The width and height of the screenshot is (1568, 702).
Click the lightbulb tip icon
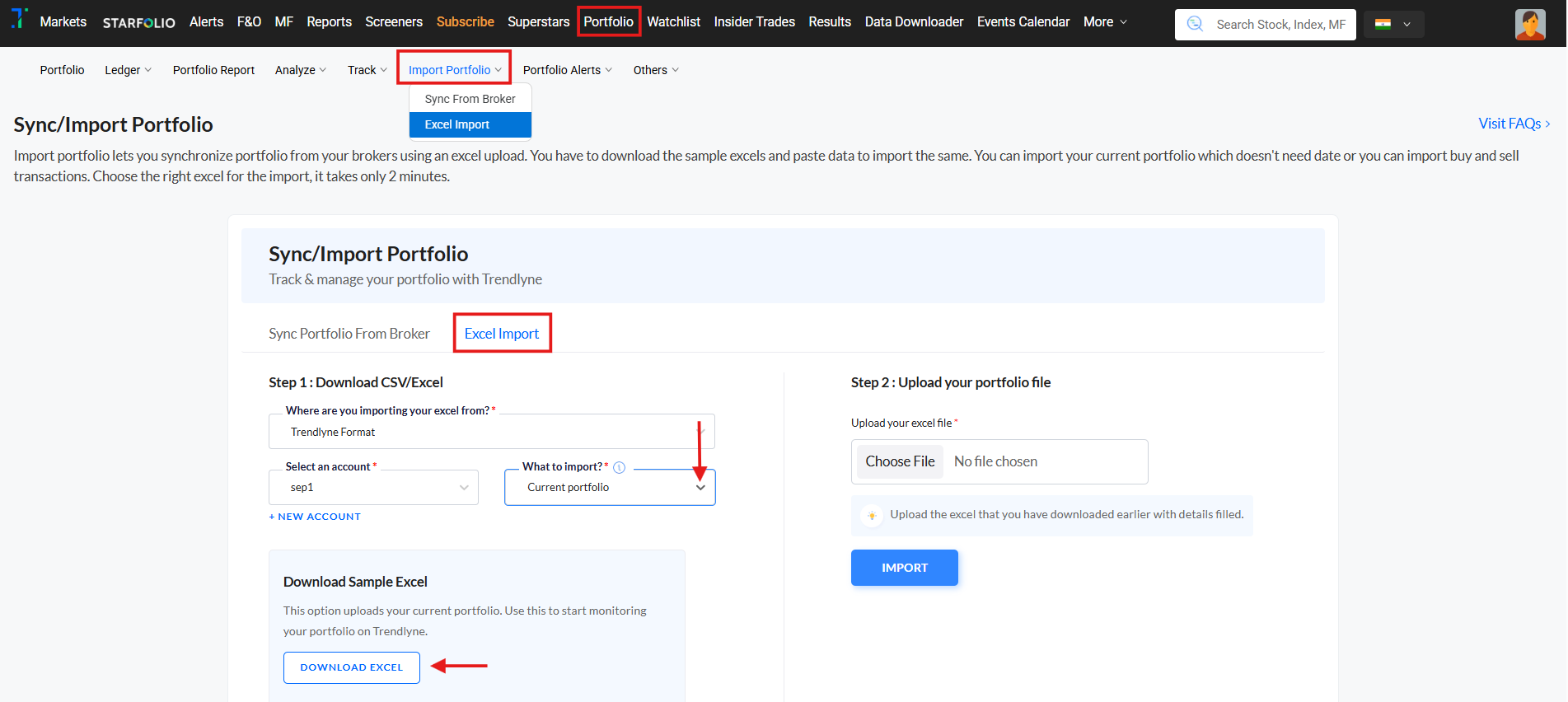coord(871,515)
